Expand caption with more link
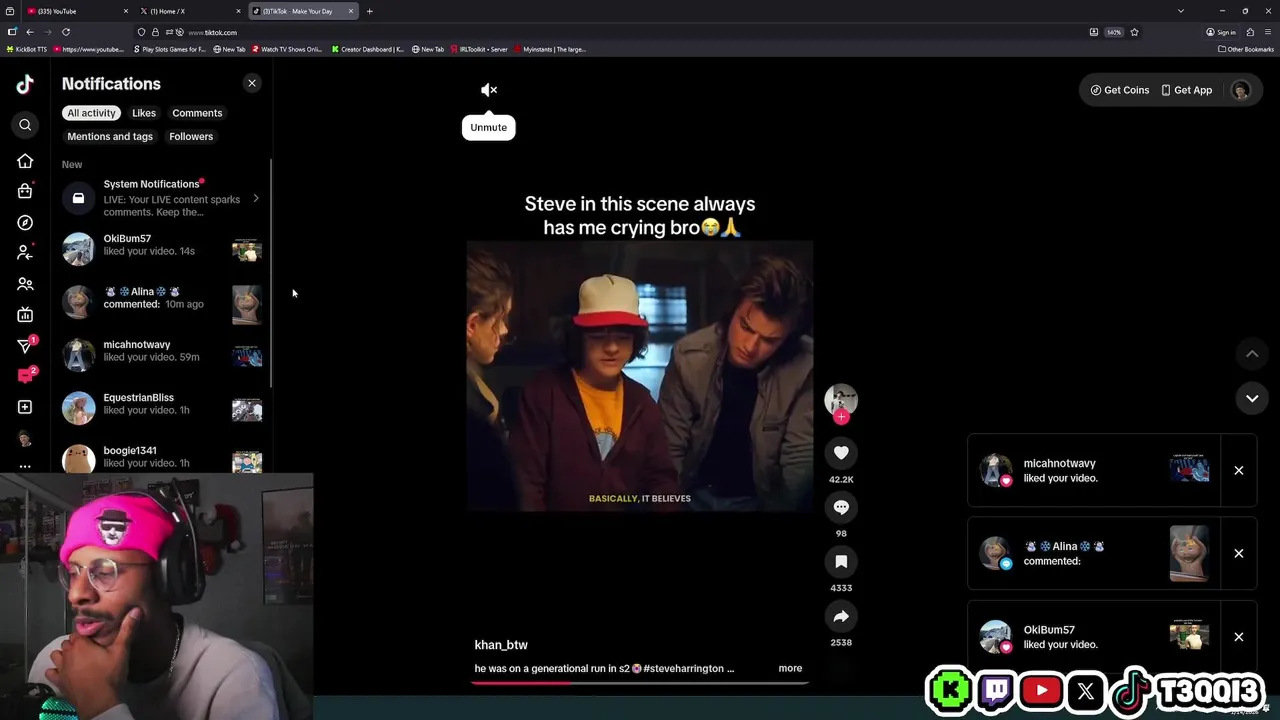 tap(790, 668)
